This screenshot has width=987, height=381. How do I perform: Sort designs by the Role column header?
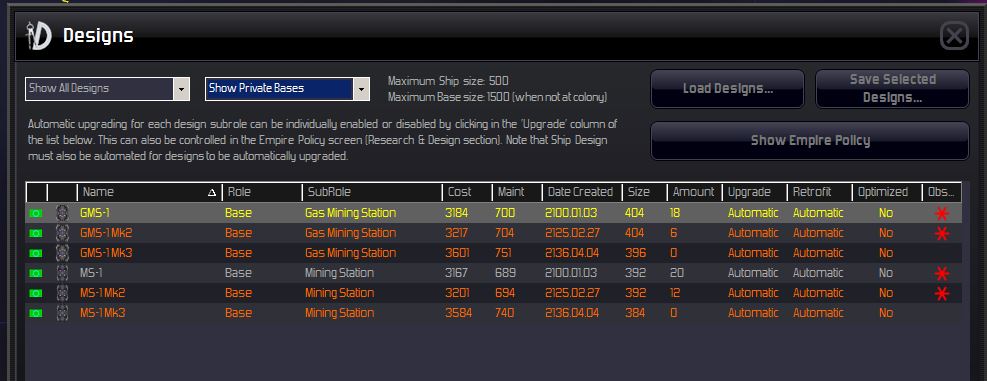(262, 192)
